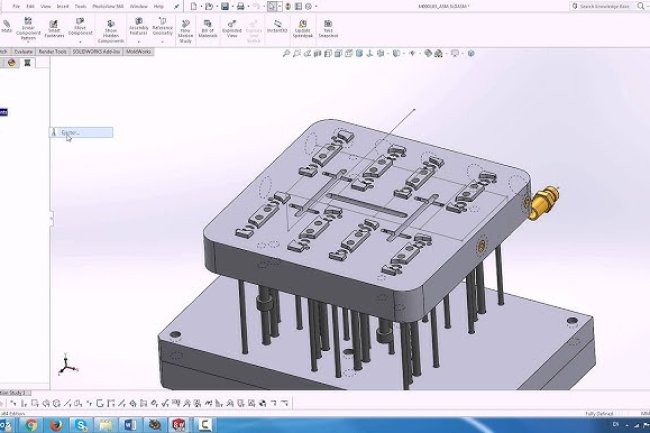Switch to the MoldWorks tab
The image size is (650, 433).
pyautogui.click(x=138, y=52)
